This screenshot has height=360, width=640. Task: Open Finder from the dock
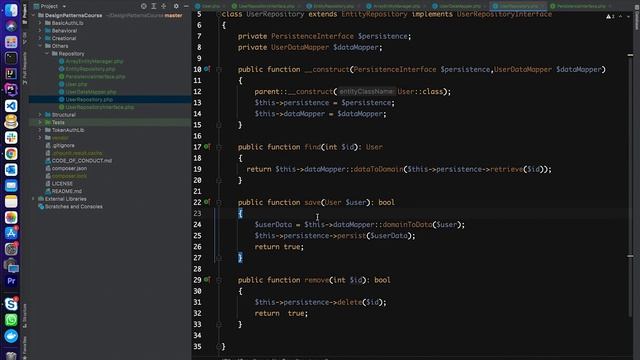pos(11,10)
